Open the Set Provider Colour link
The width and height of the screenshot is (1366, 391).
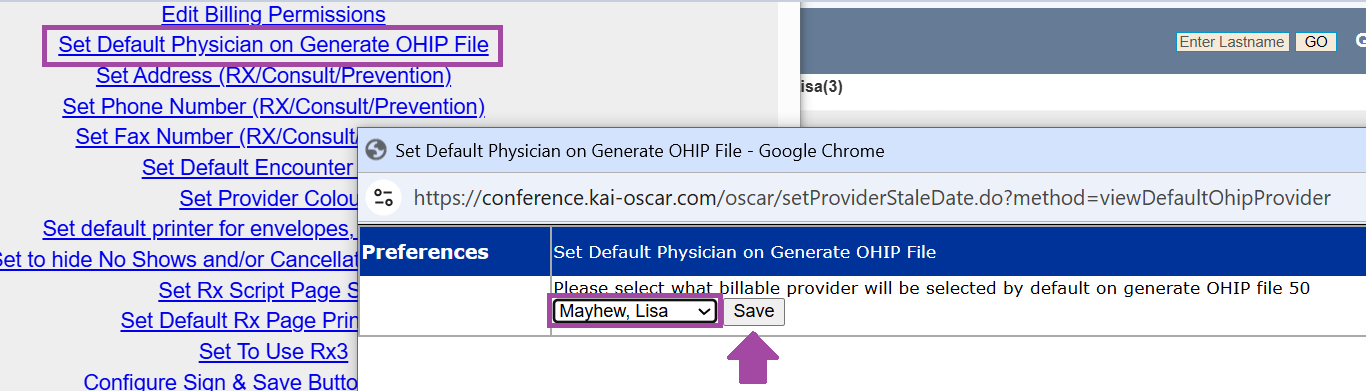[x=268, y=198]
